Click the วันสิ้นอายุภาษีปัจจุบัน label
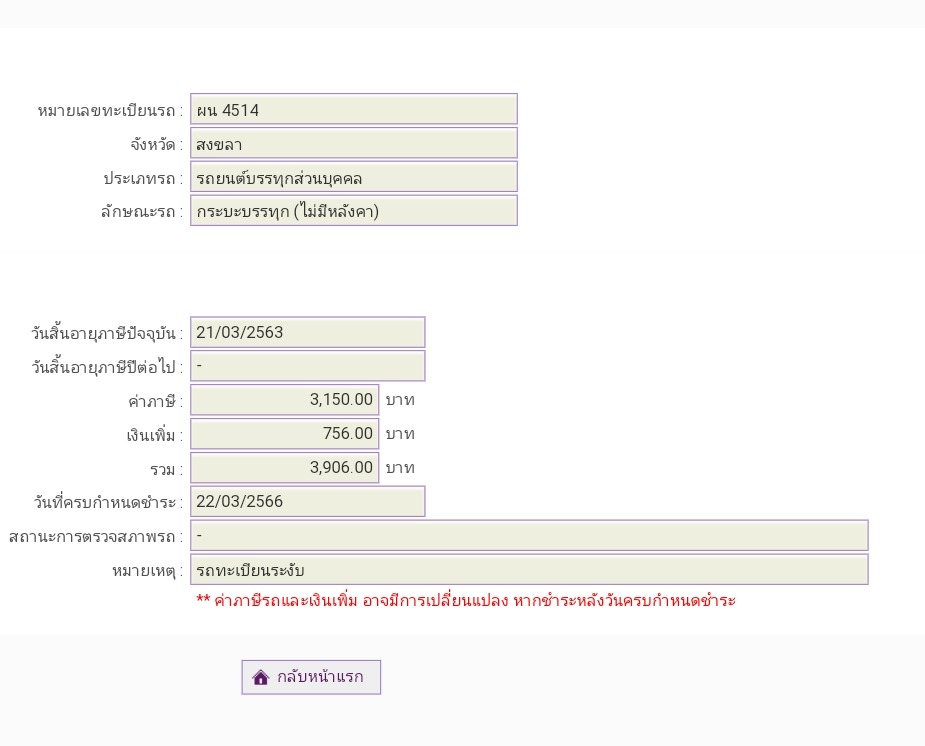The image size is (925, 746). pos(107,334)
